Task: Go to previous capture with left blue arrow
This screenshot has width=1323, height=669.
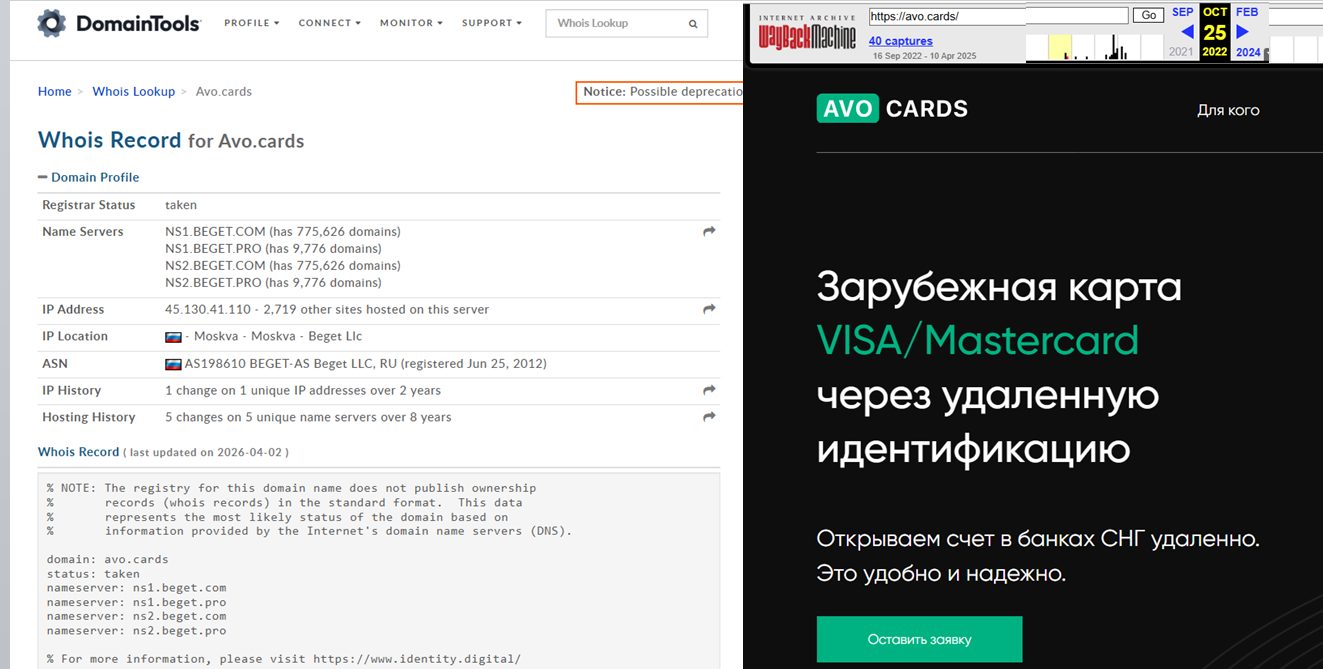Action: tap(1187, 32)
